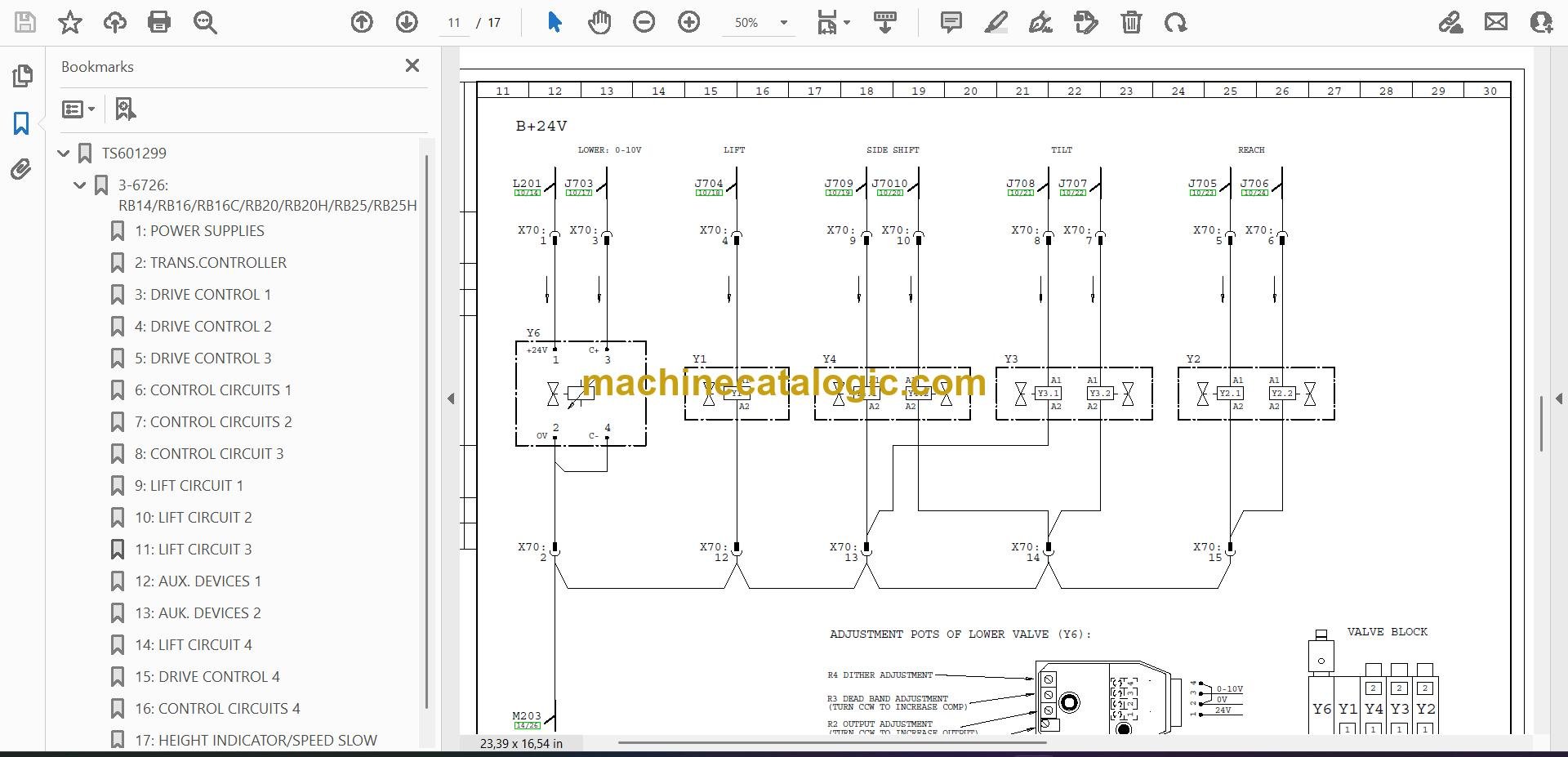Open bookmark 2: TRANS.CONTROLLER
The width and height of the screenshot is (1568, 757).
point(211,263)
